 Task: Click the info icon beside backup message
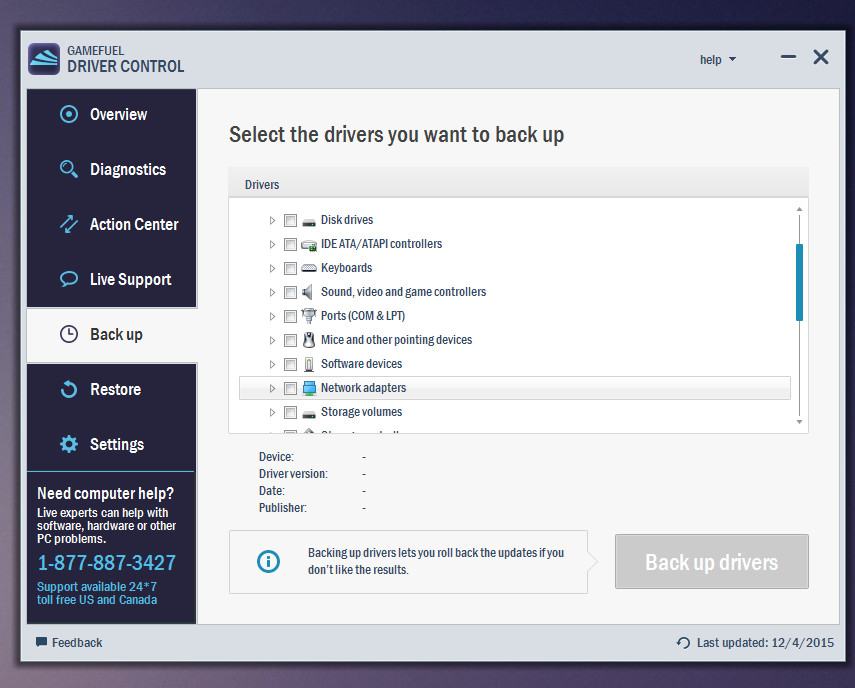coord(268,561)
